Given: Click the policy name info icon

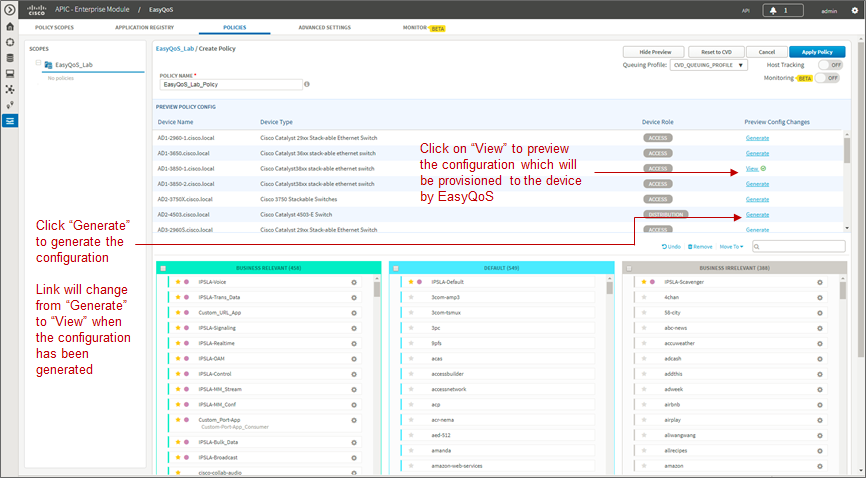Looking at the screenshot, I should click(307, 85).
